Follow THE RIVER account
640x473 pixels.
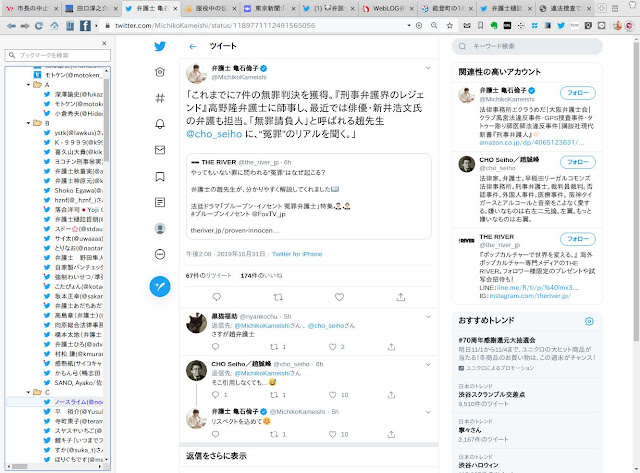pos(578,239)
